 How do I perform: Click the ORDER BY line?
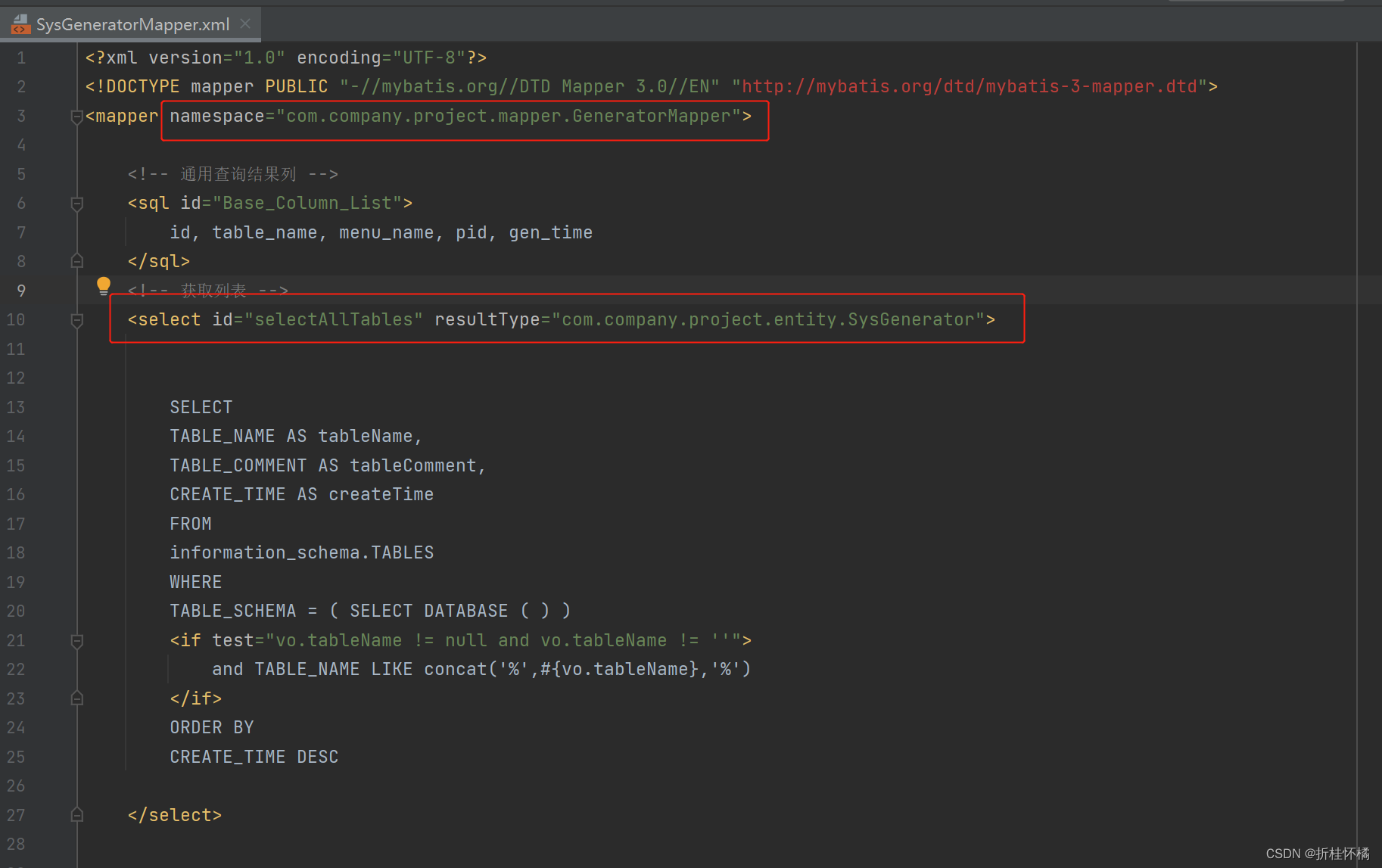(x=211, y=727)
